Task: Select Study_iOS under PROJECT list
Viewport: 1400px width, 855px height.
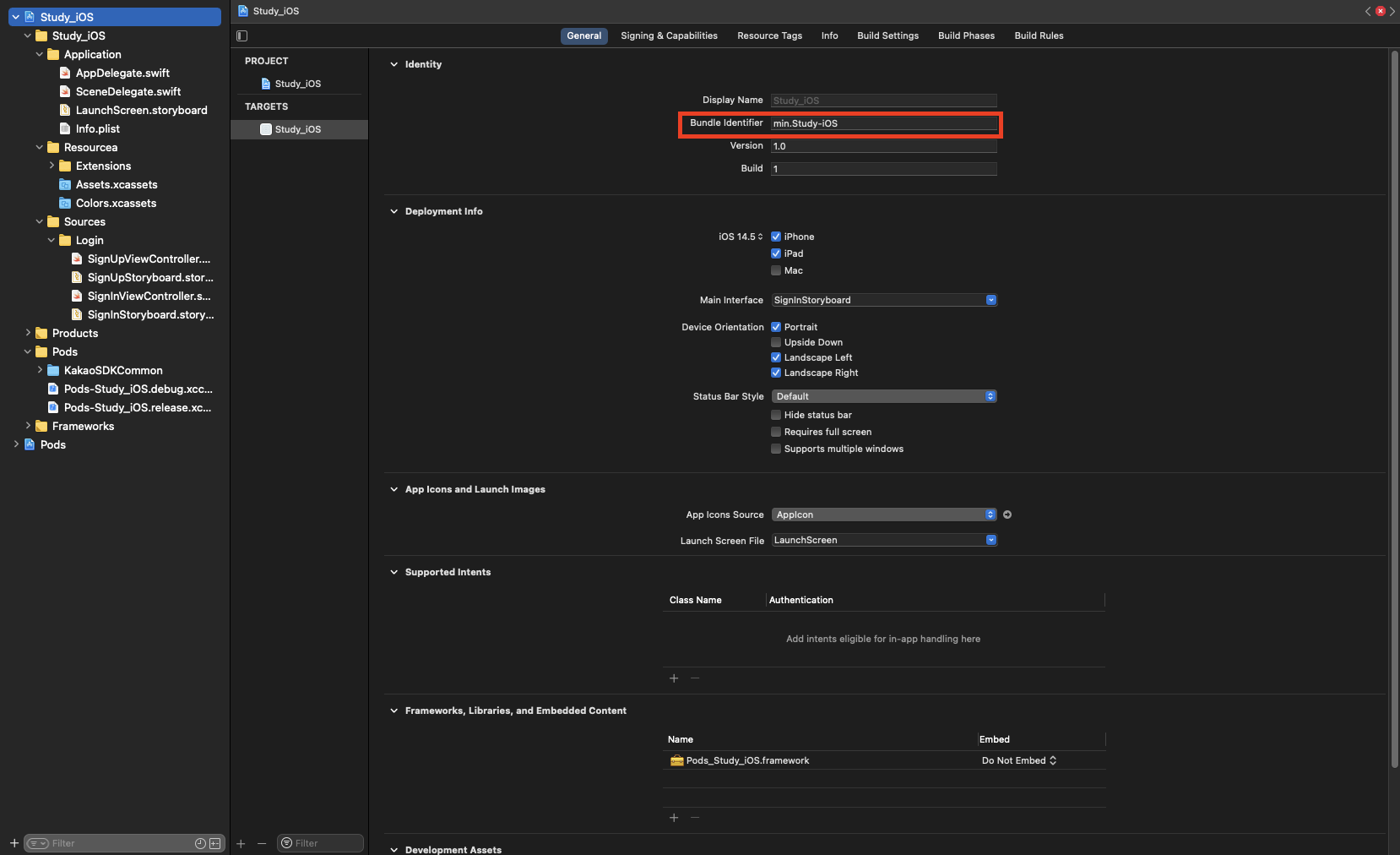Action: point(297,84)
